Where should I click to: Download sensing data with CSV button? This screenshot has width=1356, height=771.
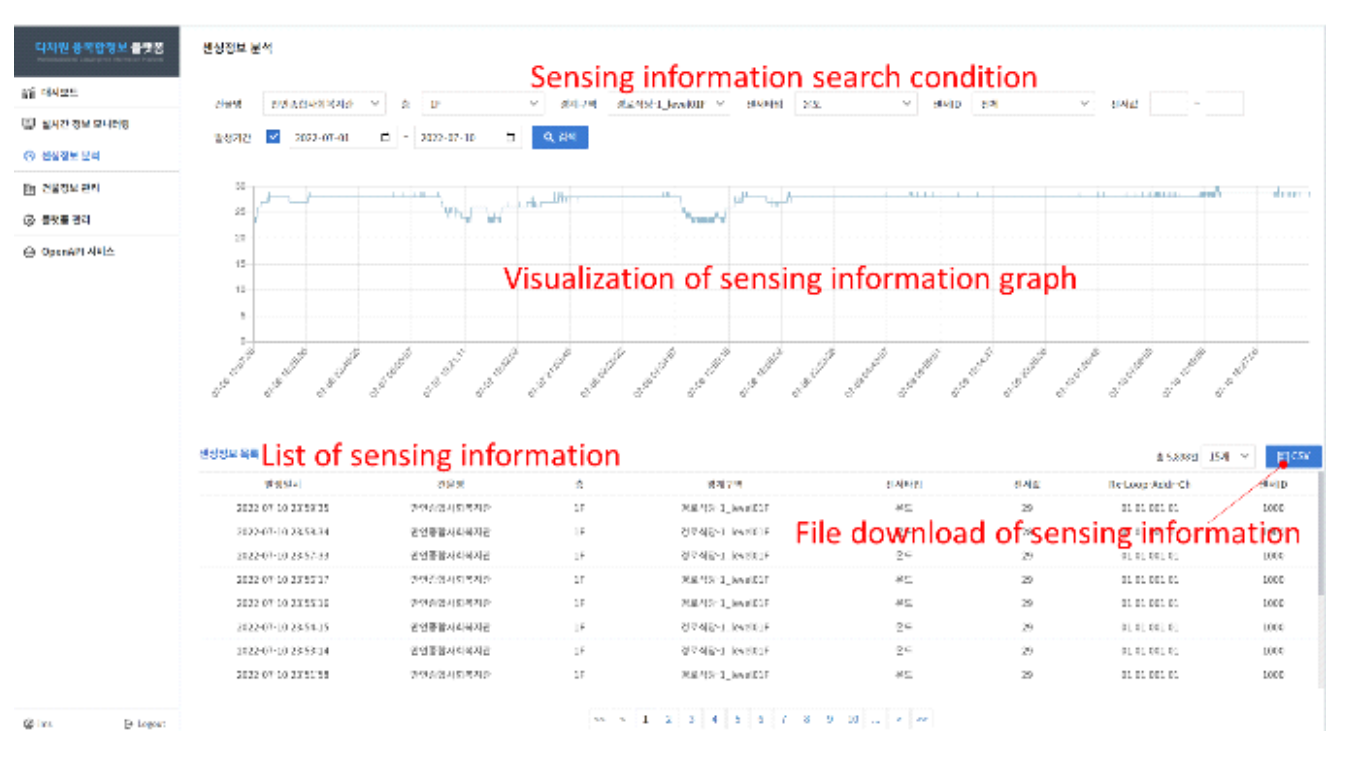tap(1293, 456)
